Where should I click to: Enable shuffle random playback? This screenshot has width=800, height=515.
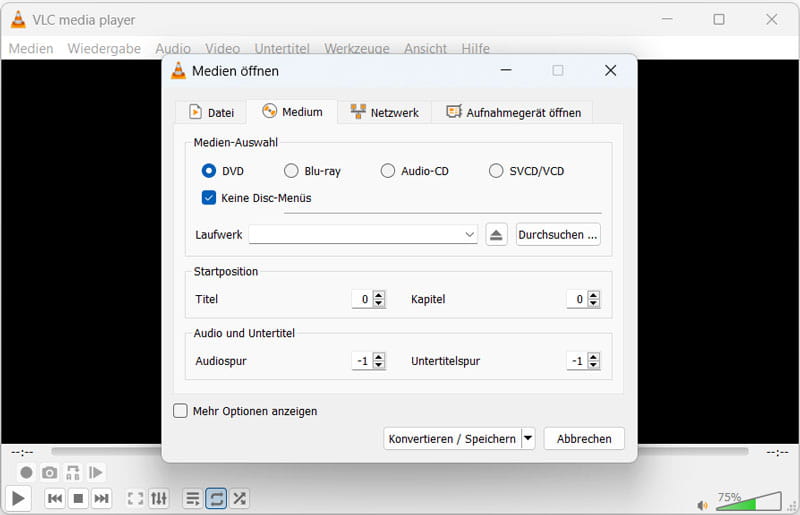click(239, 498)
